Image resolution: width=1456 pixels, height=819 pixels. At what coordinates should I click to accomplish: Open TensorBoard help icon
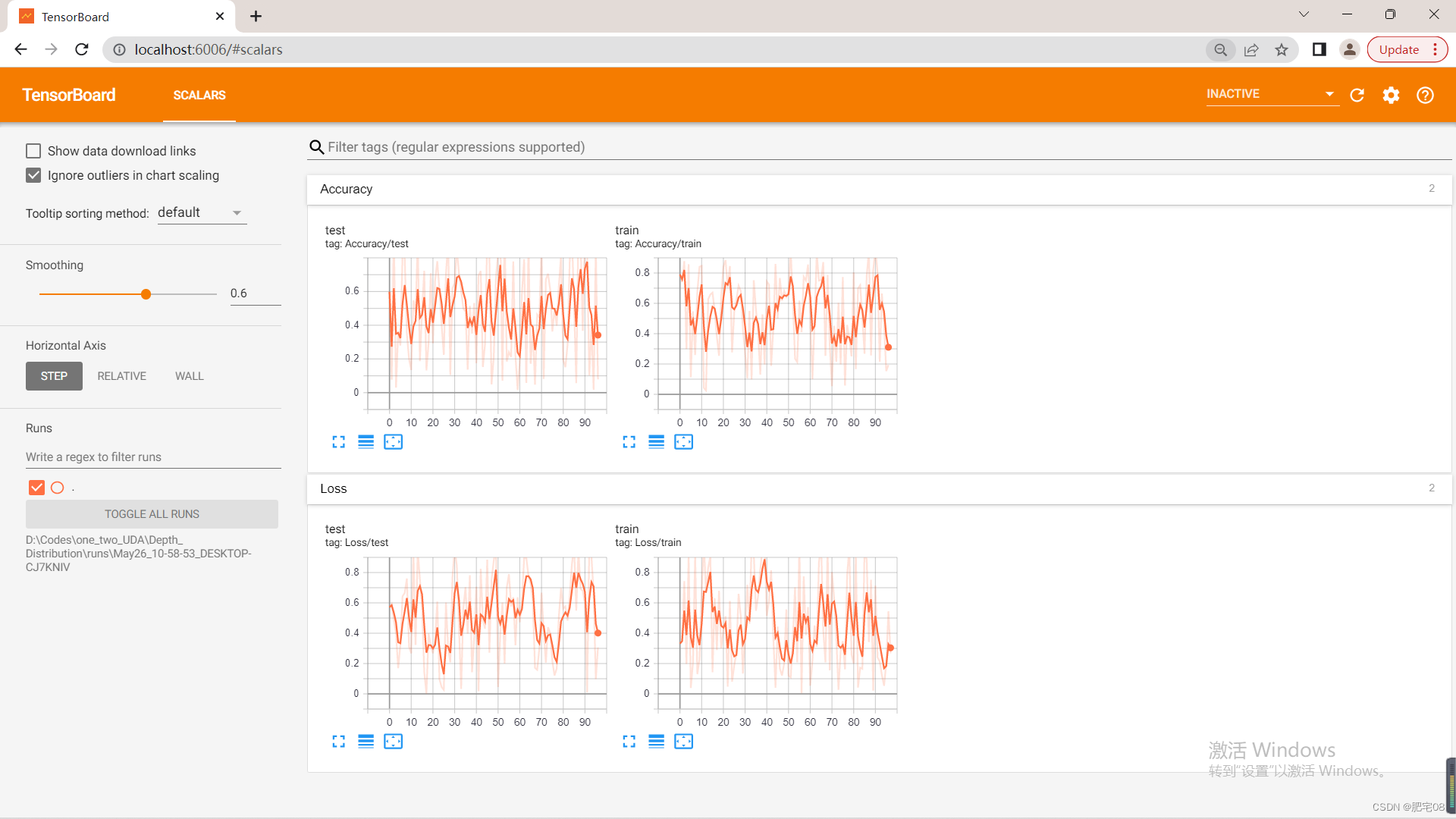[x=1425, y=95]
